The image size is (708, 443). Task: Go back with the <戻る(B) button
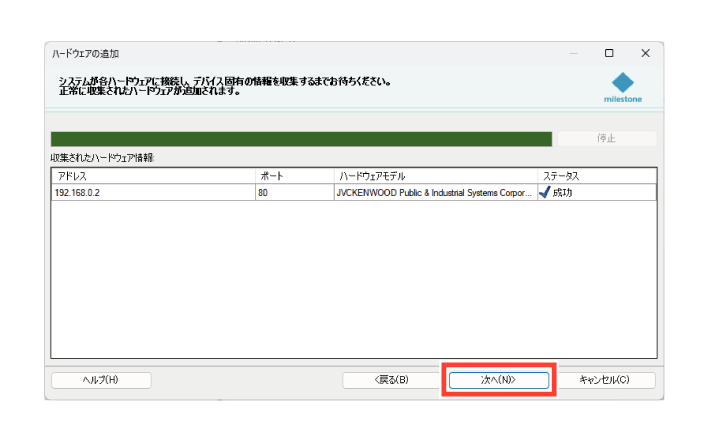[391, 380]
